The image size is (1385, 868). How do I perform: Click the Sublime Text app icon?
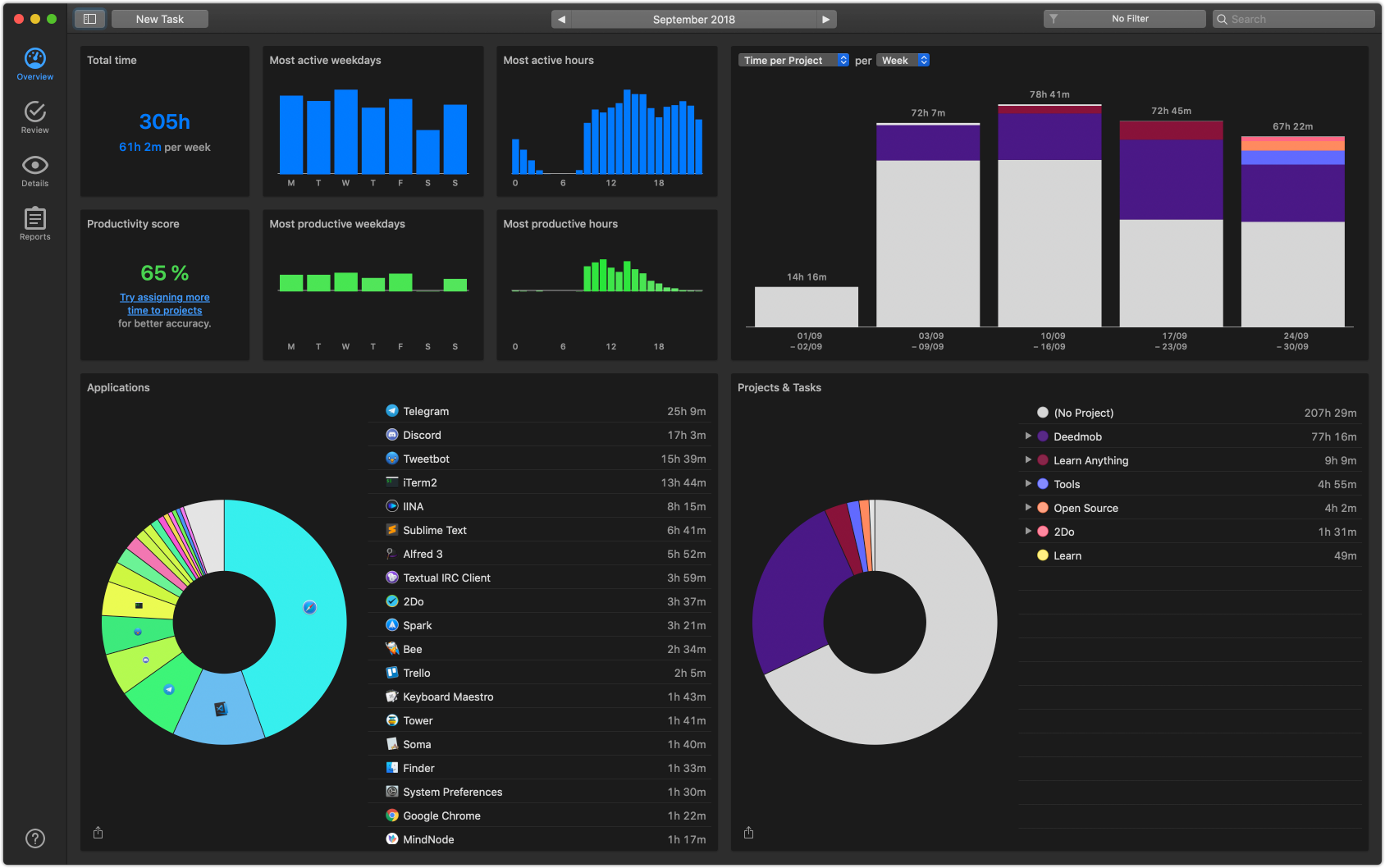click(x=392, y=530)
